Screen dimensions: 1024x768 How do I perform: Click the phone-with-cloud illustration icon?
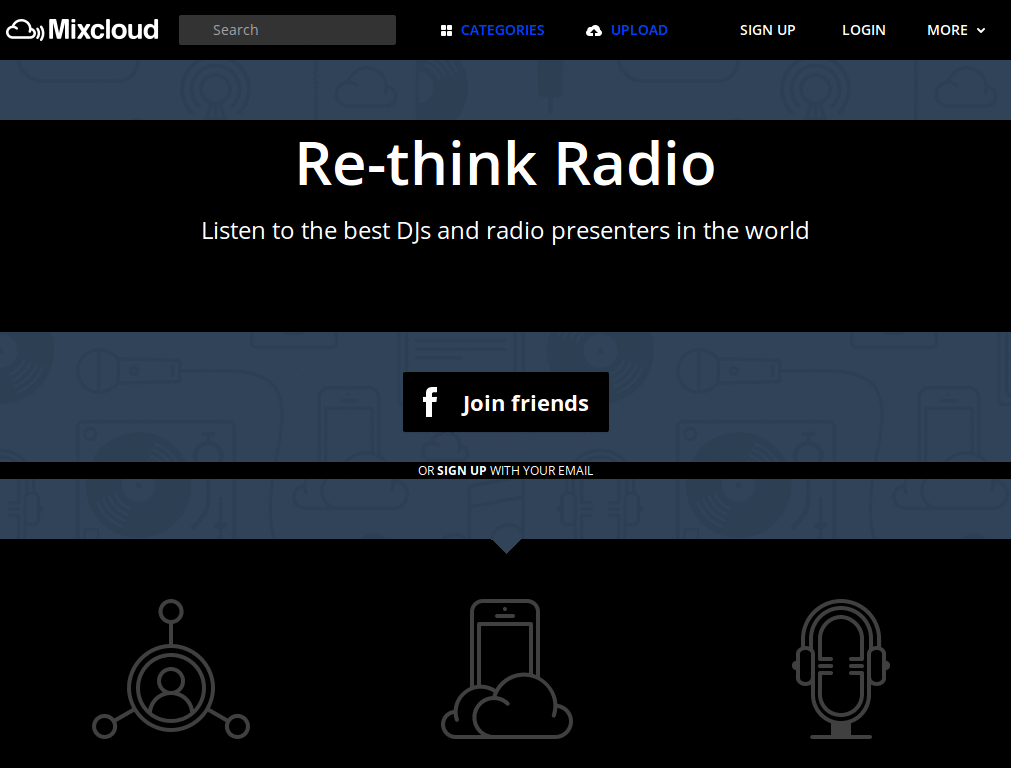pos(506,668)
